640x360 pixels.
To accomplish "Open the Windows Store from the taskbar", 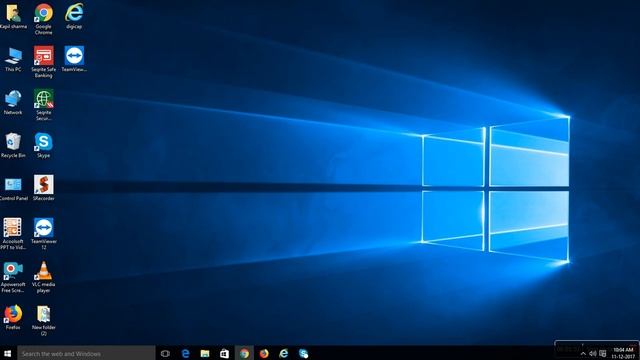I will click(224, 353).
